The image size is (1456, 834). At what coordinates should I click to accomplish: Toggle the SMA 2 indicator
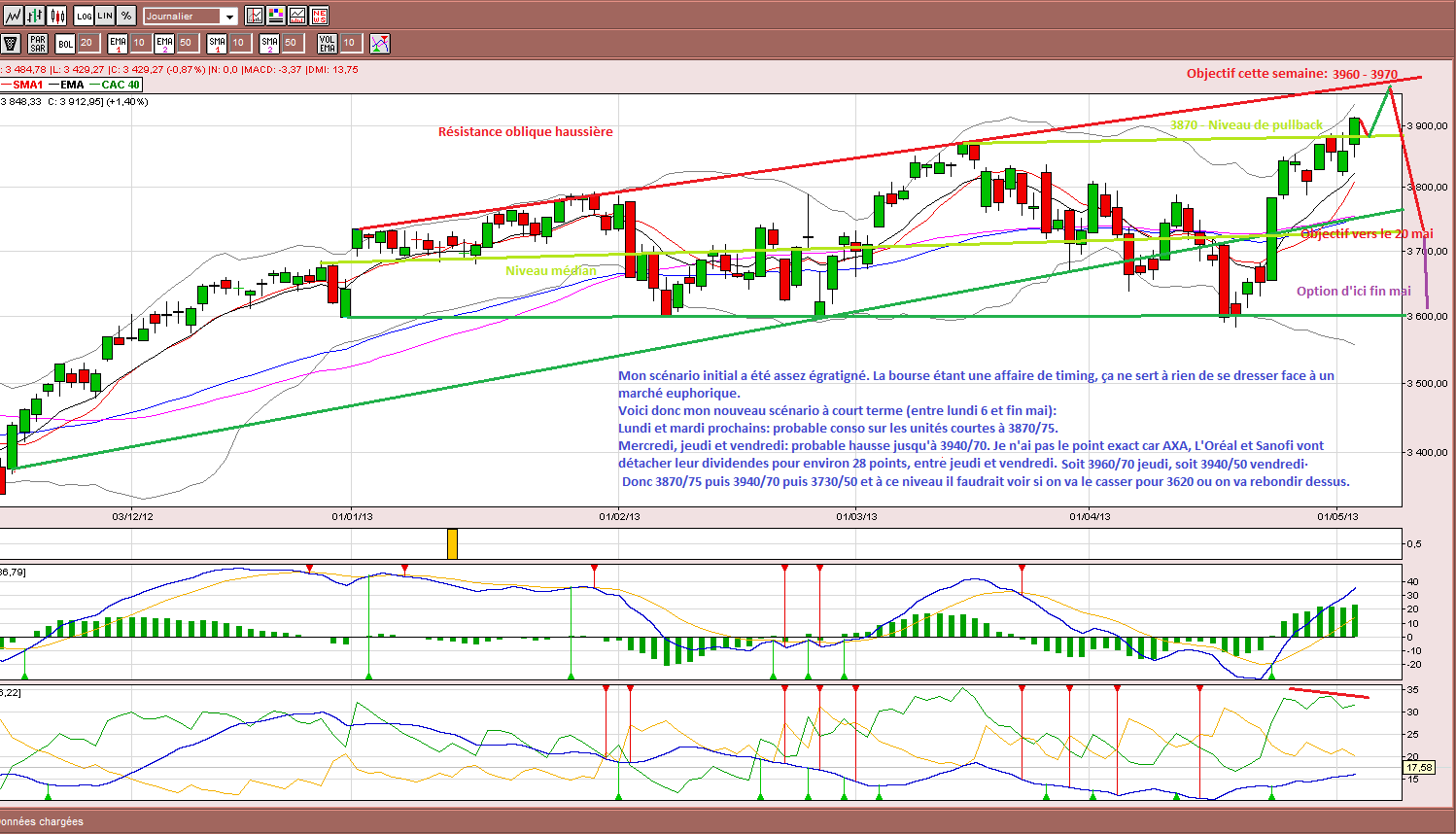click(269, 44)
